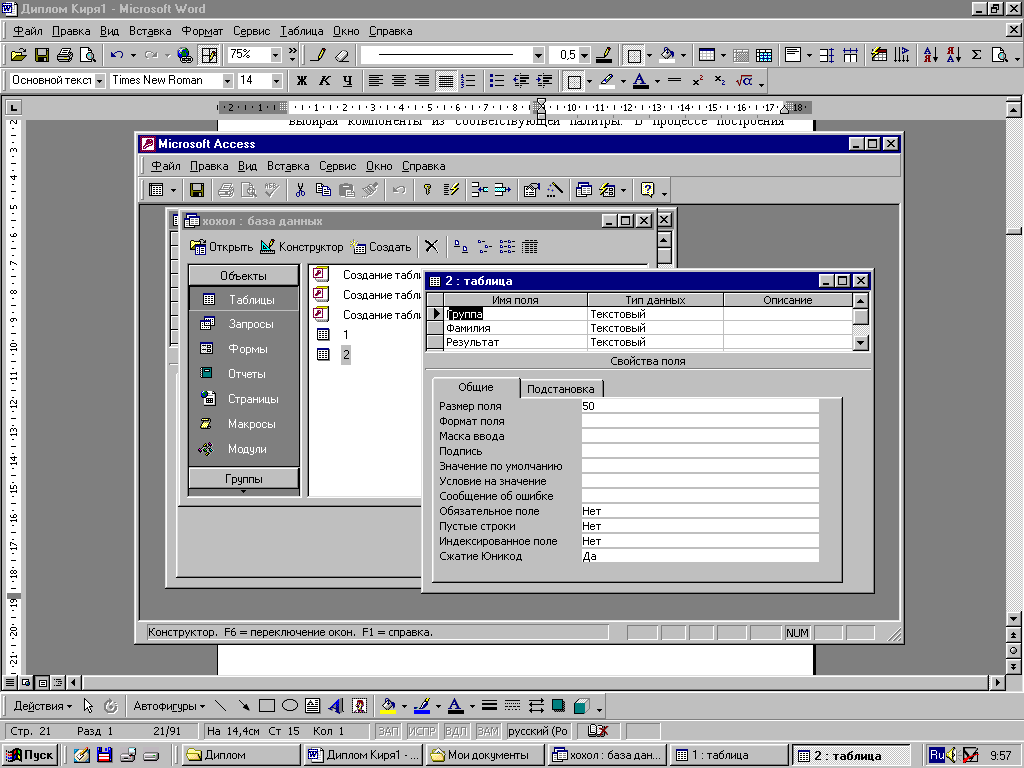1024x768 pixels.
Task: Open the Таблица menu in Word
Action: [x=302, y=31]
